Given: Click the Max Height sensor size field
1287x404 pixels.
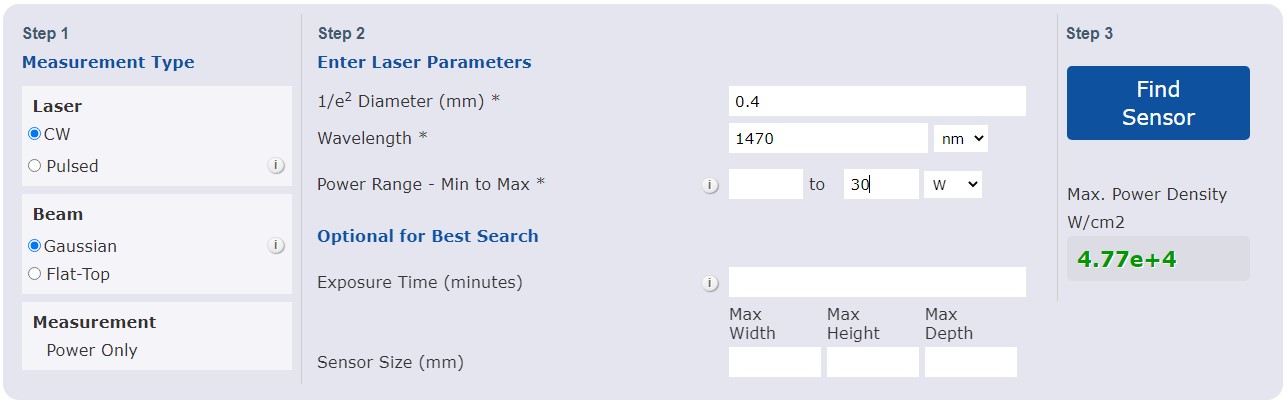Looking at the screenshot, I should (x=873, y=362).
